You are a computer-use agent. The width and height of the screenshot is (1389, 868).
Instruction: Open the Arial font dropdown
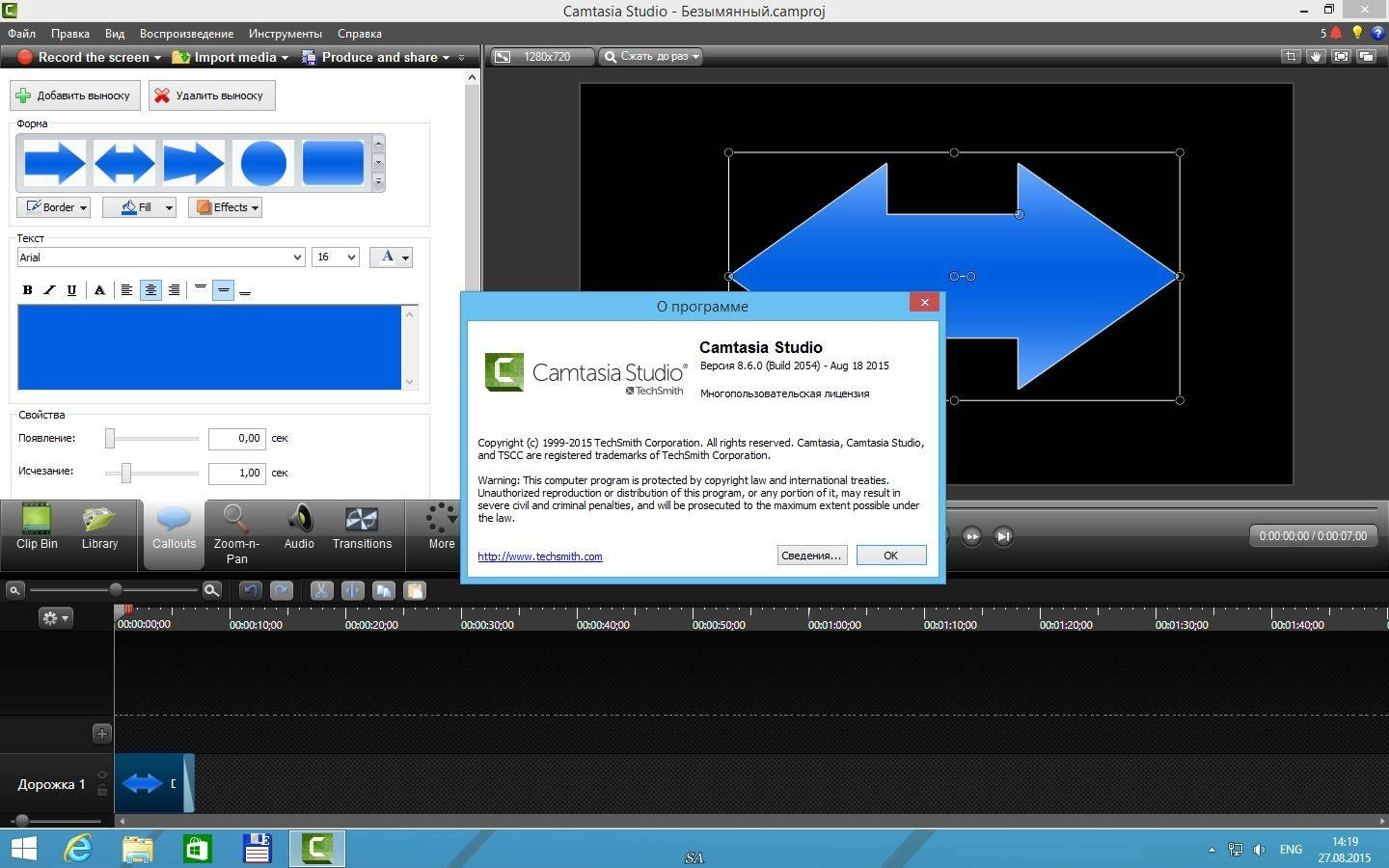[161, 258]
